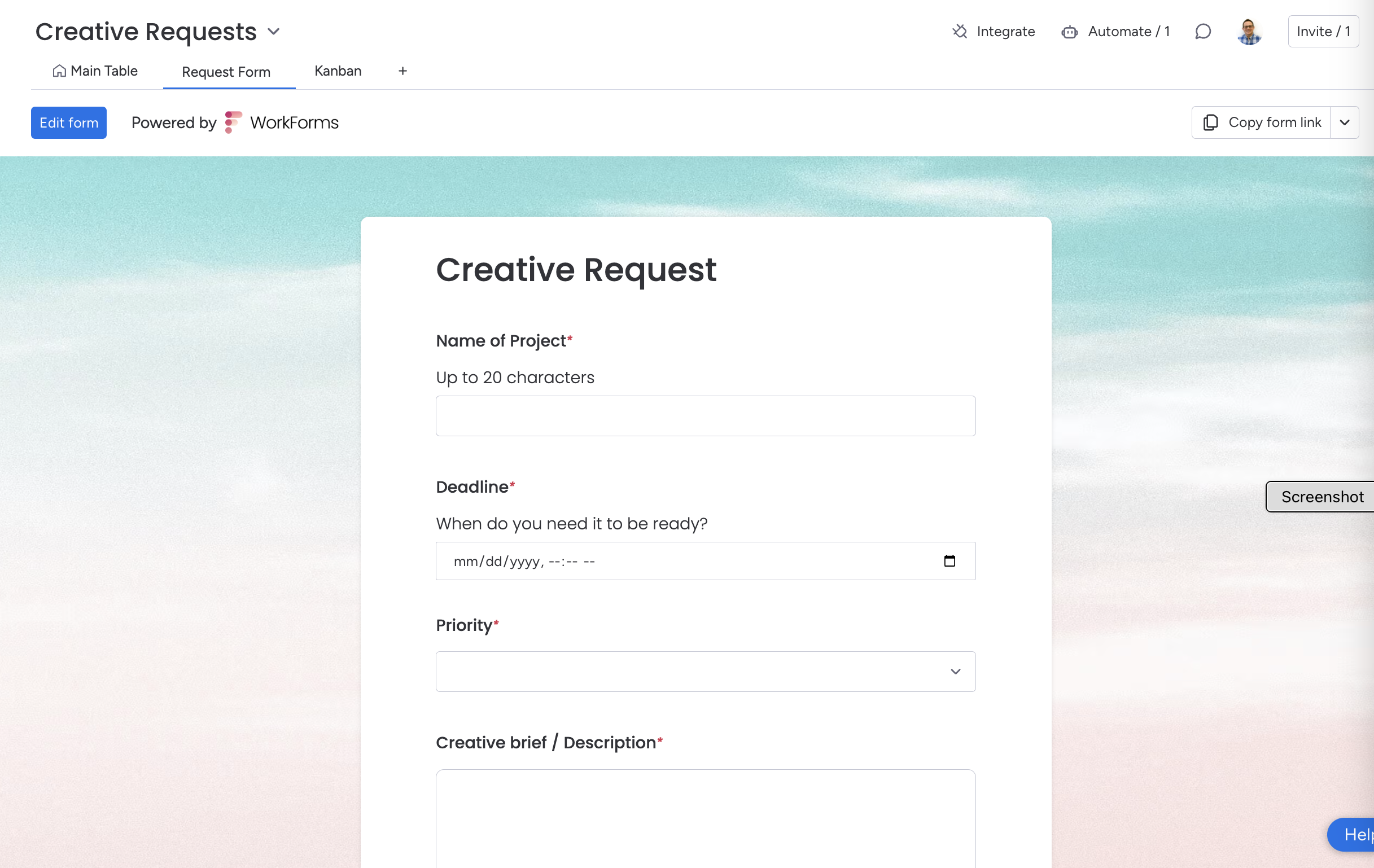The image size is (1374, 868).
Task: Click the Invite / 1 button
Action: (x=1322, y=32)
